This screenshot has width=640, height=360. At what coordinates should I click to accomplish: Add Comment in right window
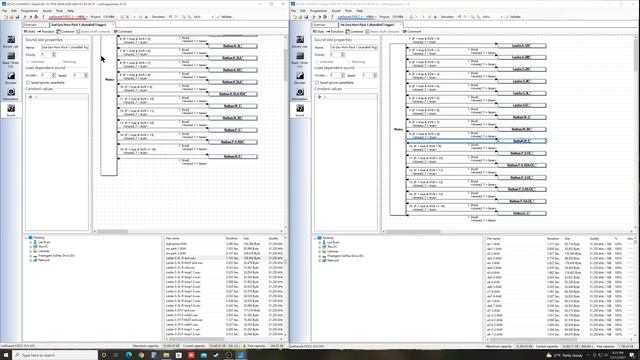click(412, 31)
